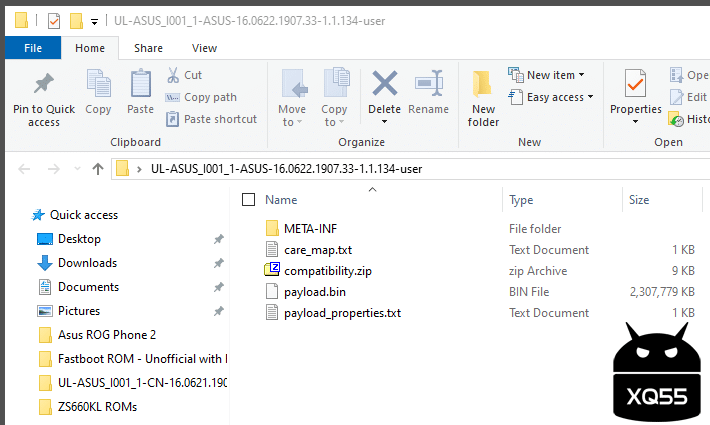Click Paste shortcut button
Image resolution: width=710 pixels, height=425 pixels.
[211, 119]
